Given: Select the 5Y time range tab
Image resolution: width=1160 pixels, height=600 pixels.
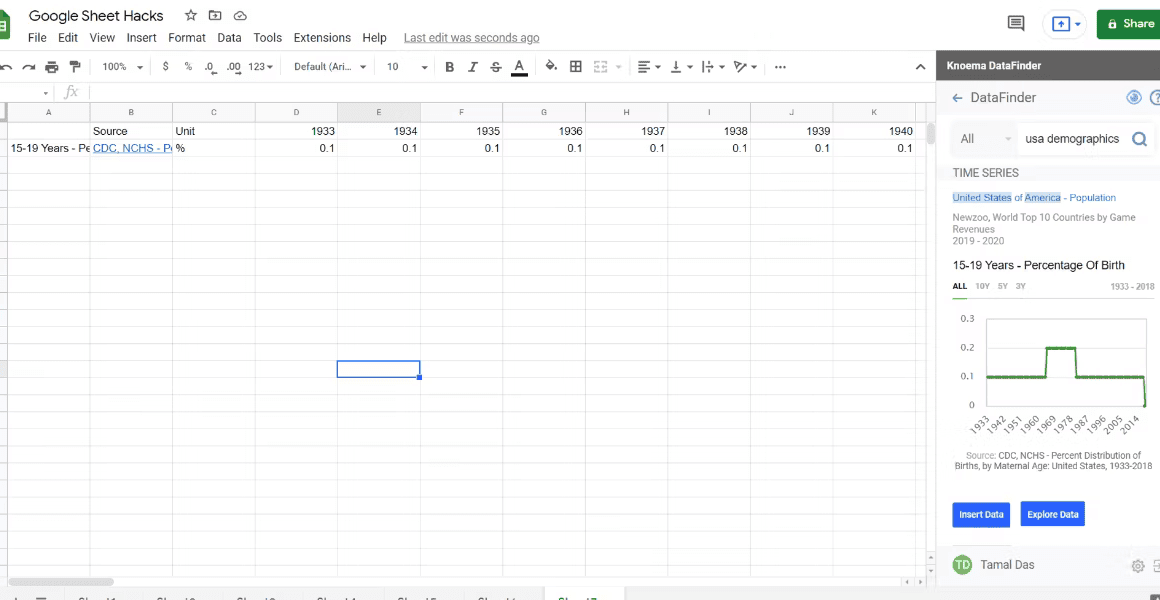Looking at the screenshot, I should tap(1002, 286).
